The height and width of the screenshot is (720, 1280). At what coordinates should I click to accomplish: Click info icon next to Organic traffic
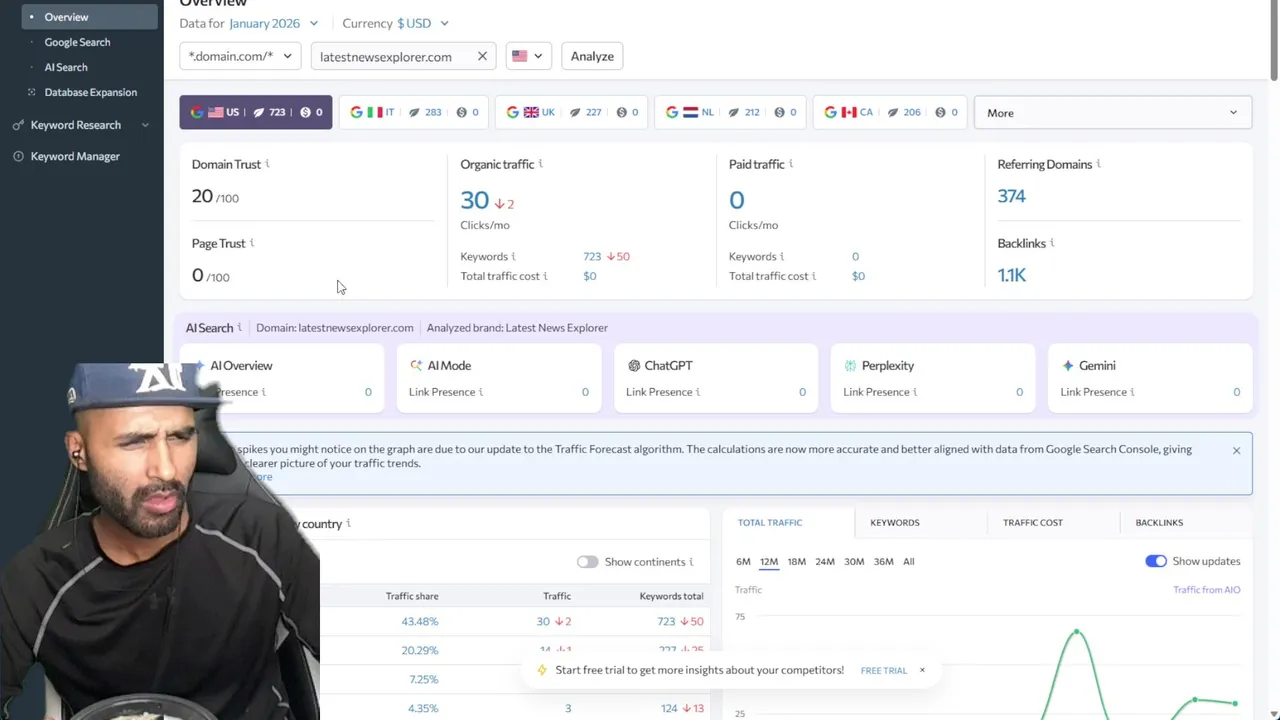541,164
